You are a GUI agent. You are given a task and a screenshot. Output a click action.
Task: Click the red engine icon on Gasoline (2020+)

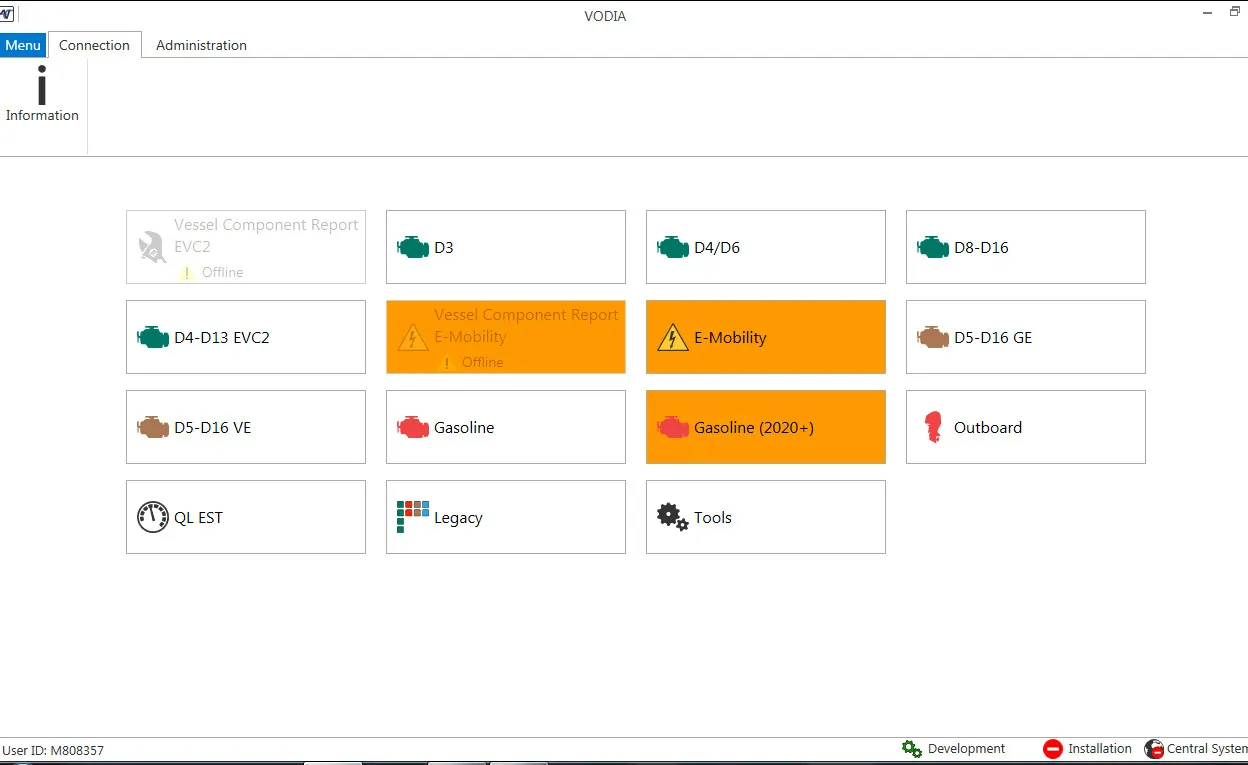click(673, 427)
